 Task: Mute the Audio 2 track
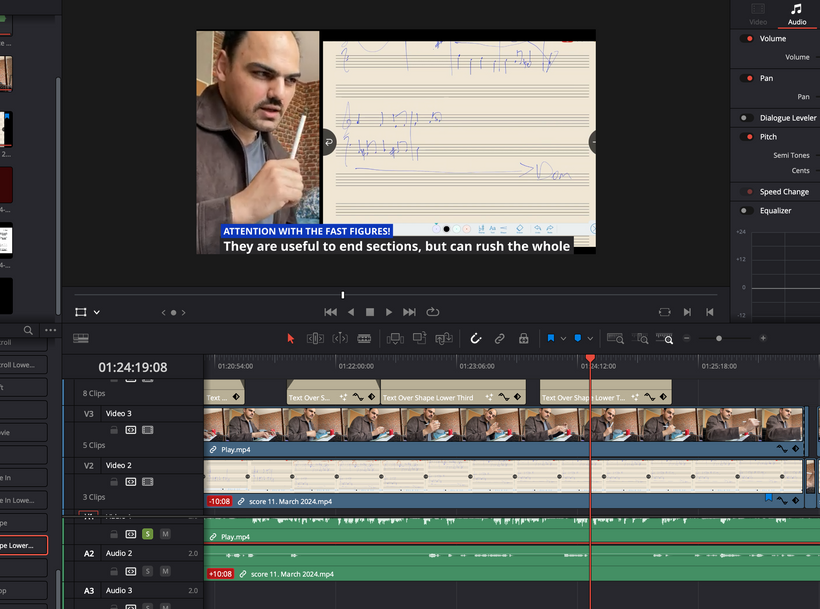click(x=165, y=571)
